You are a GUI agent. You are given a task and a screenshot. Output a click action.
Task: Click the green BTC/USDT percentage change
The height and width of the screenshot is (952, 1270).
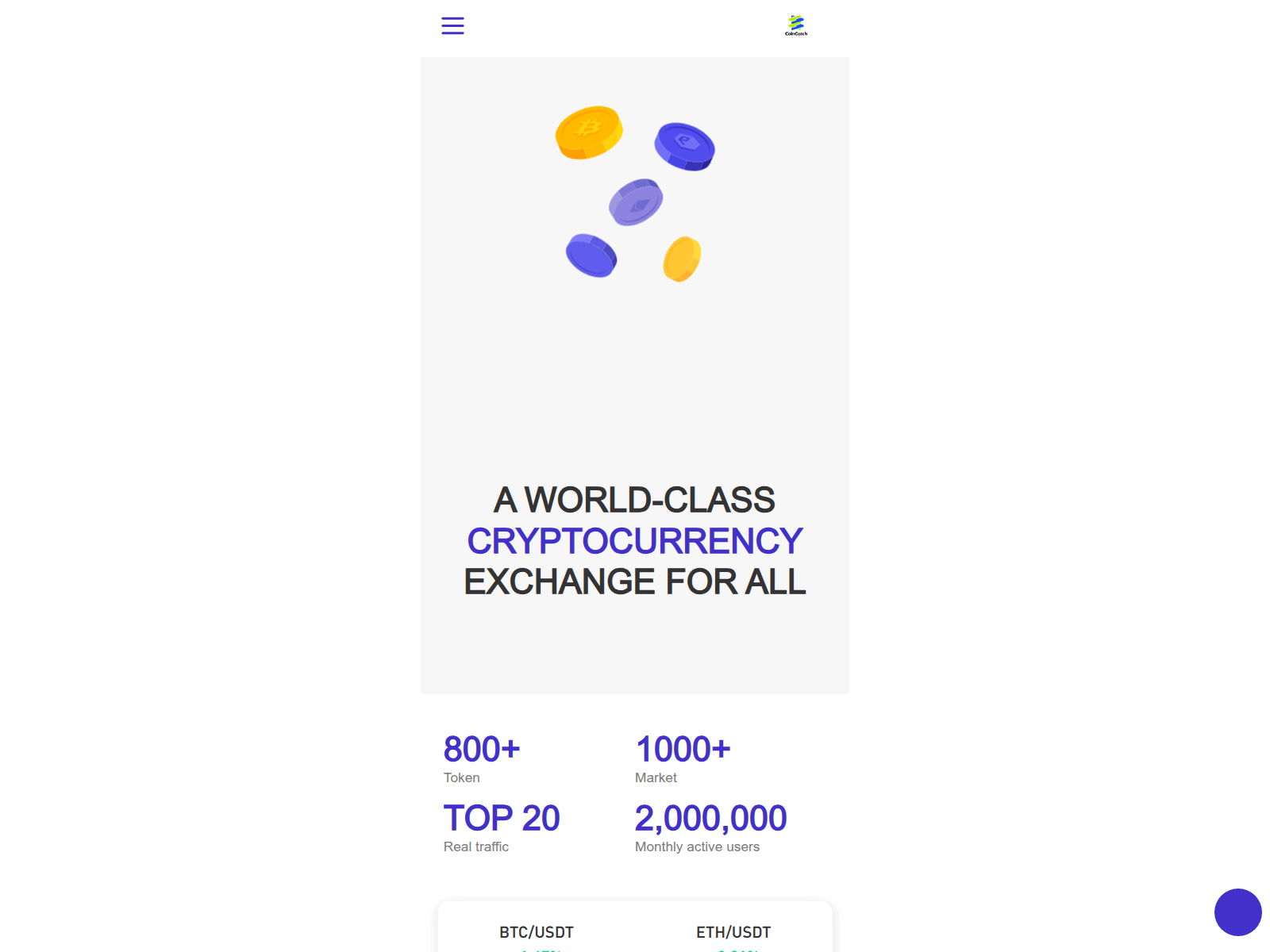(539, 950)
